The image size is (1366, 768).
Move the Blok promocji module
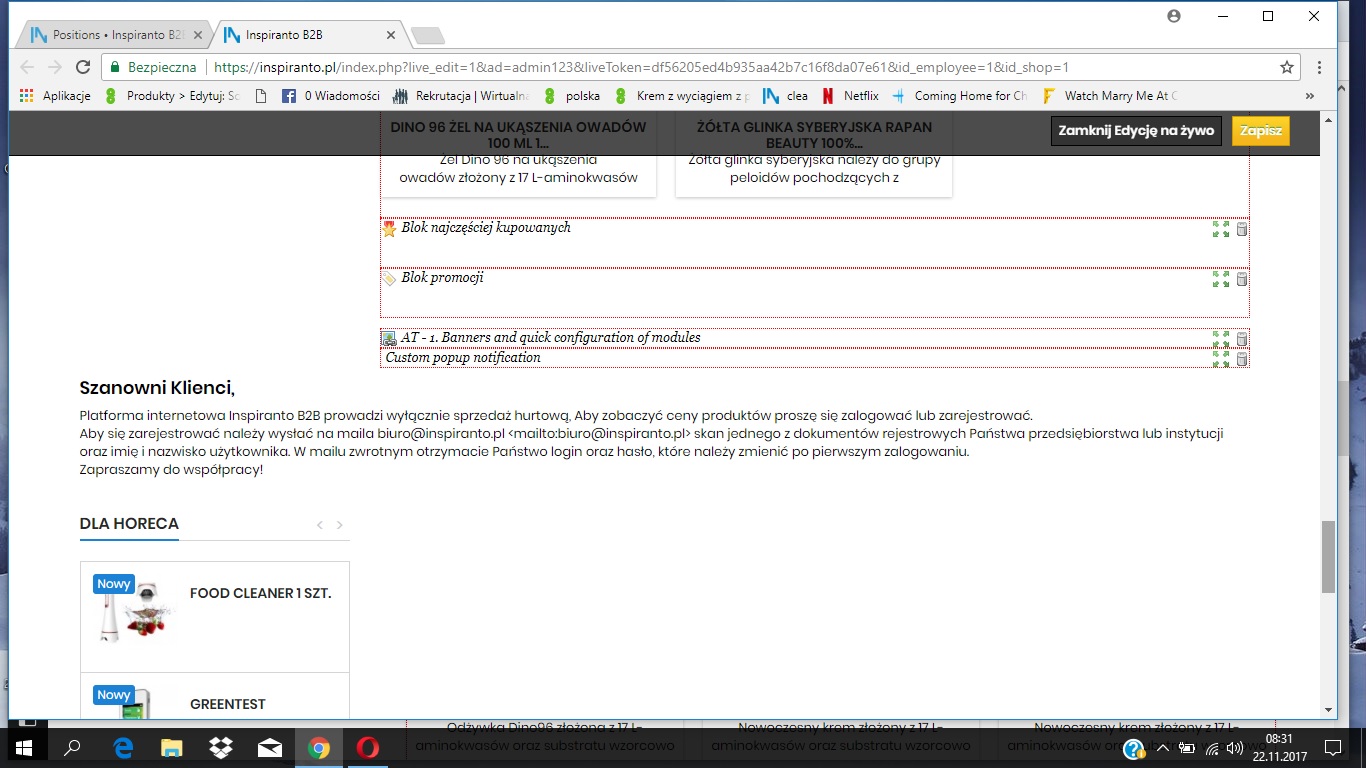click(x=1221, y=279)
